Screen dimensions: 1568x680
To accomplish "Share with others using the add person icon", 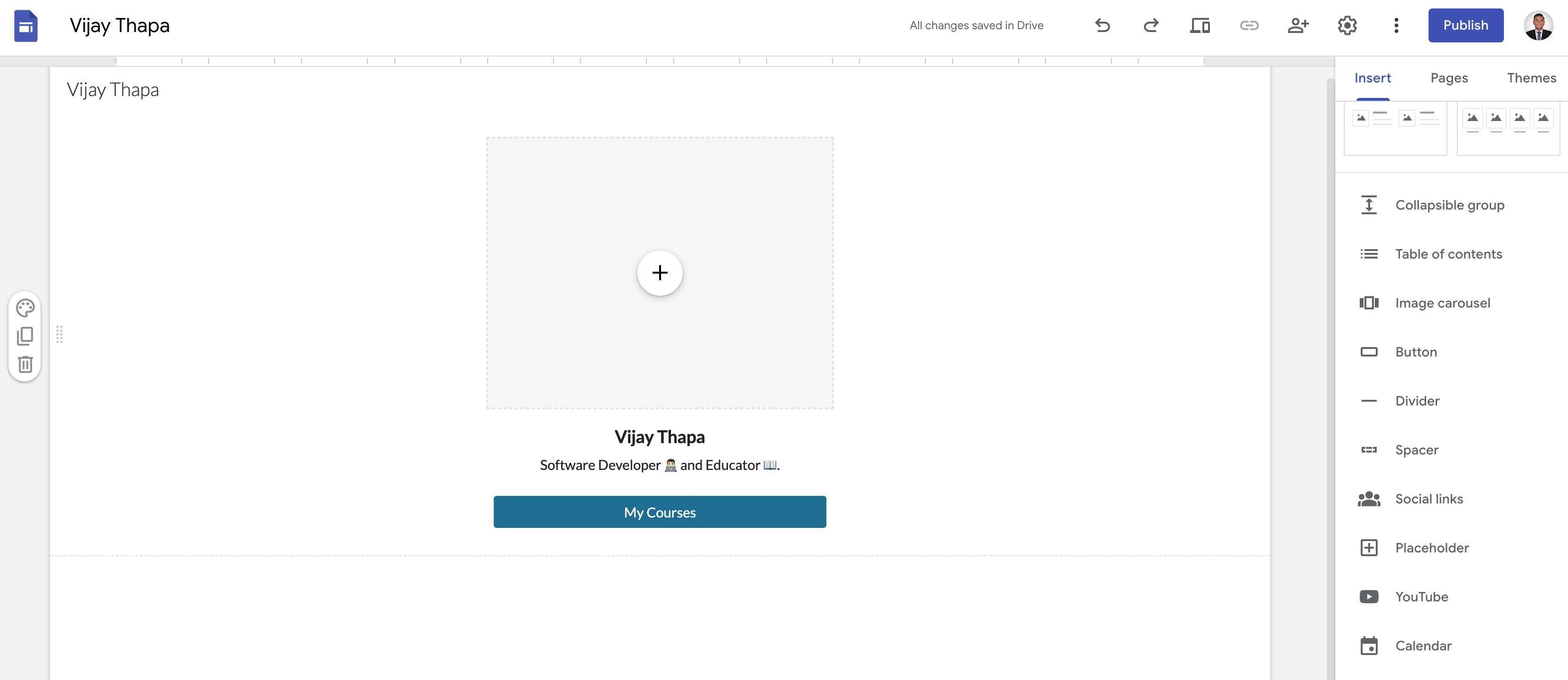I will pyautogui.click(x=1298, y=25).
